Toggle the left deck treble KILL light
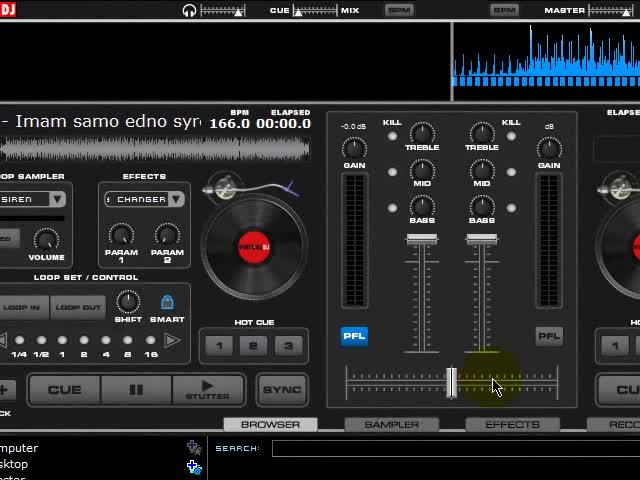The height and width of the screenshot is (480, 640). pos(392,136)
